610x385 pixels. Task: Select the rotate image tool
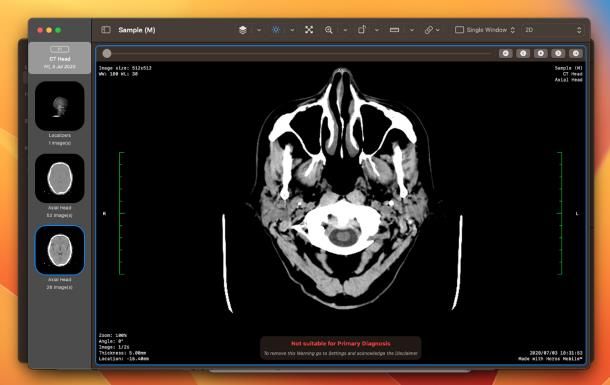pos(362,30)
